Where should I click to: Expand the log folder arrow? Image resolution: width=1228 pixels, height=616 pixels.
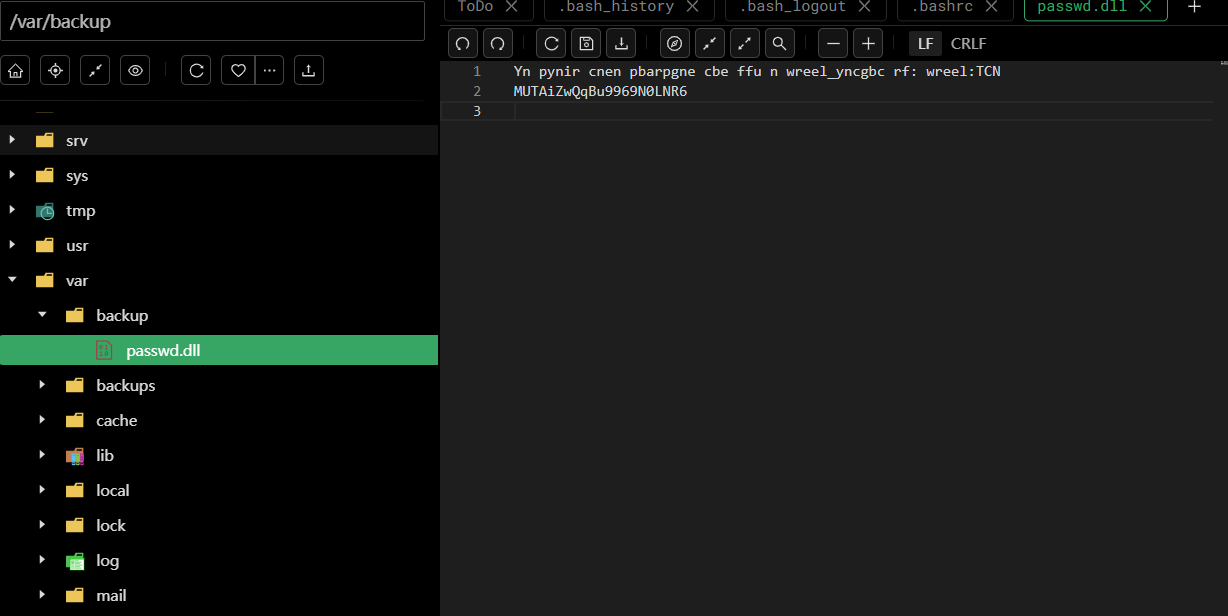pyautogui.click(x=42, y=560)
